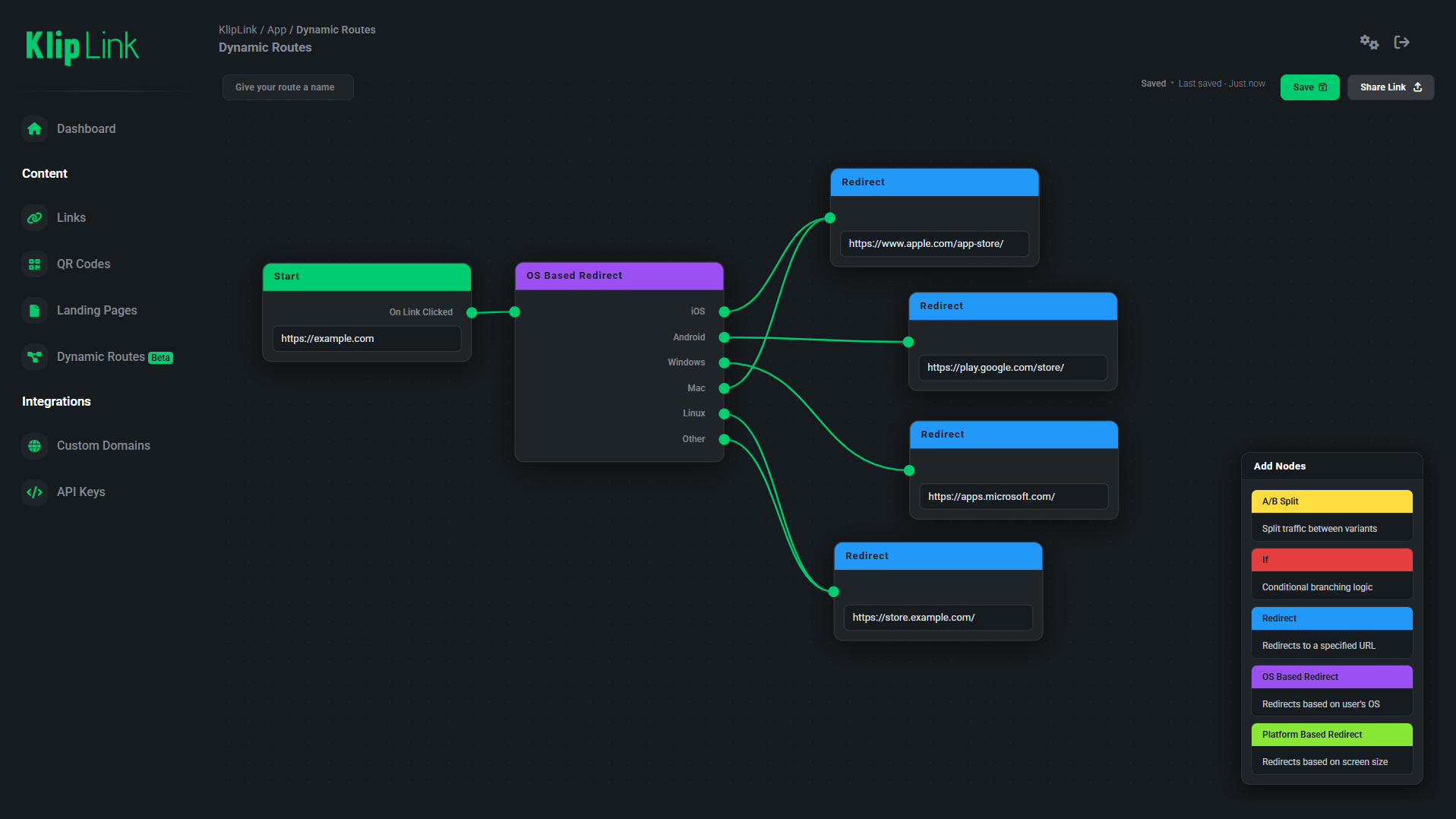Click the play.google.com Redirect input port
This screenshot has height=819, width=1456.
[x=908, y=342]
